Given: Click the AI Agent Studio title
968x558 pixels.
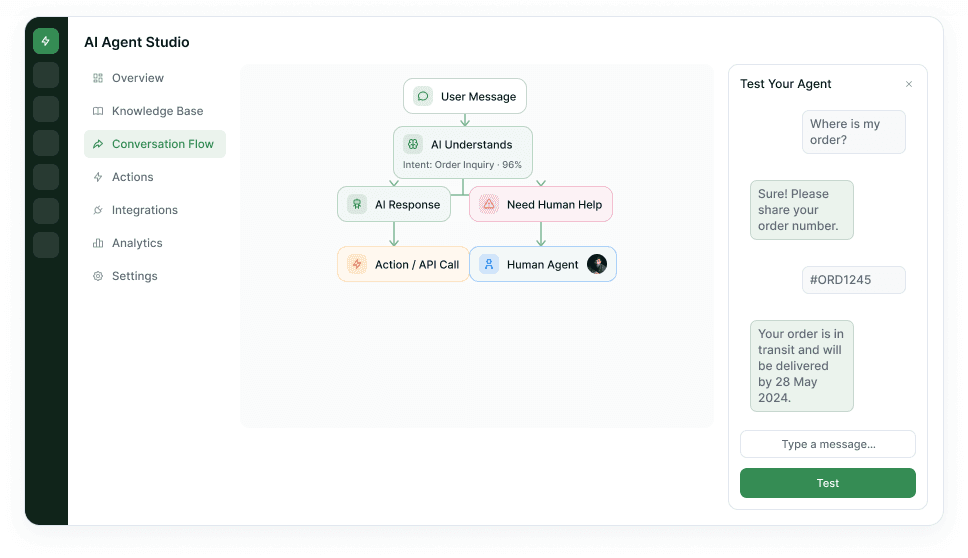Looking at the screenshot, I should pos(137,42).
